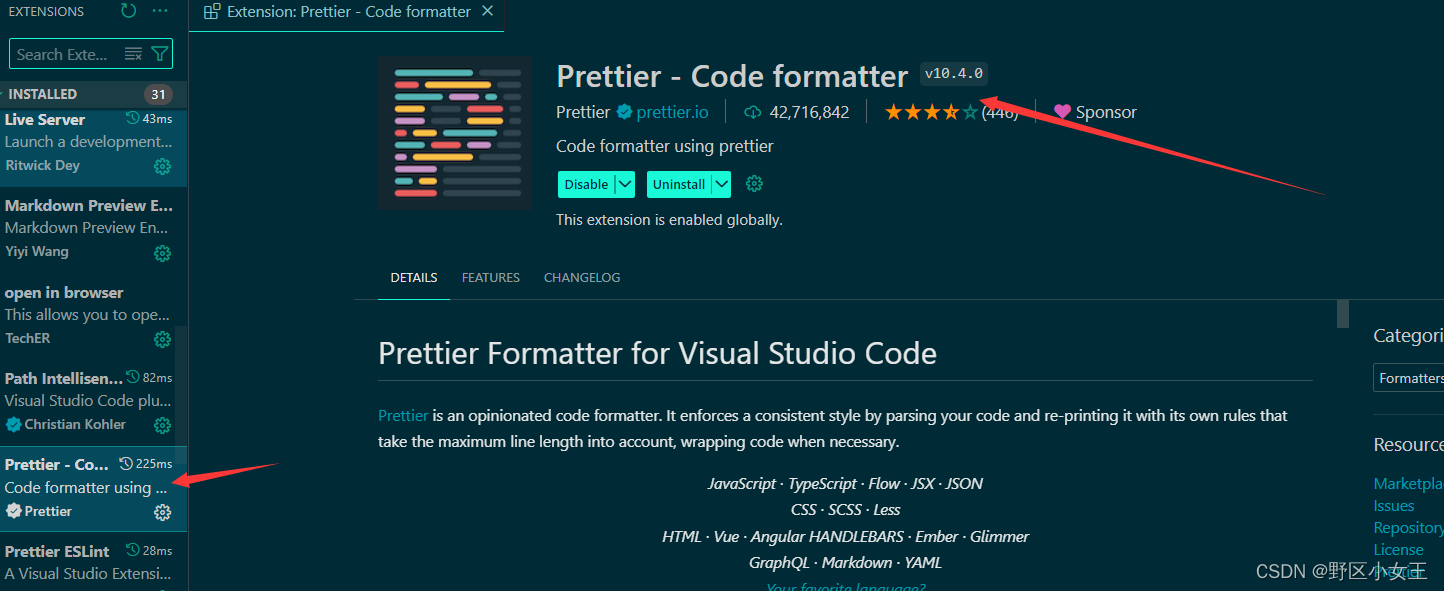Disable the Prettier extension
This screenshot has height=591, width=1444.
(586, 184)
